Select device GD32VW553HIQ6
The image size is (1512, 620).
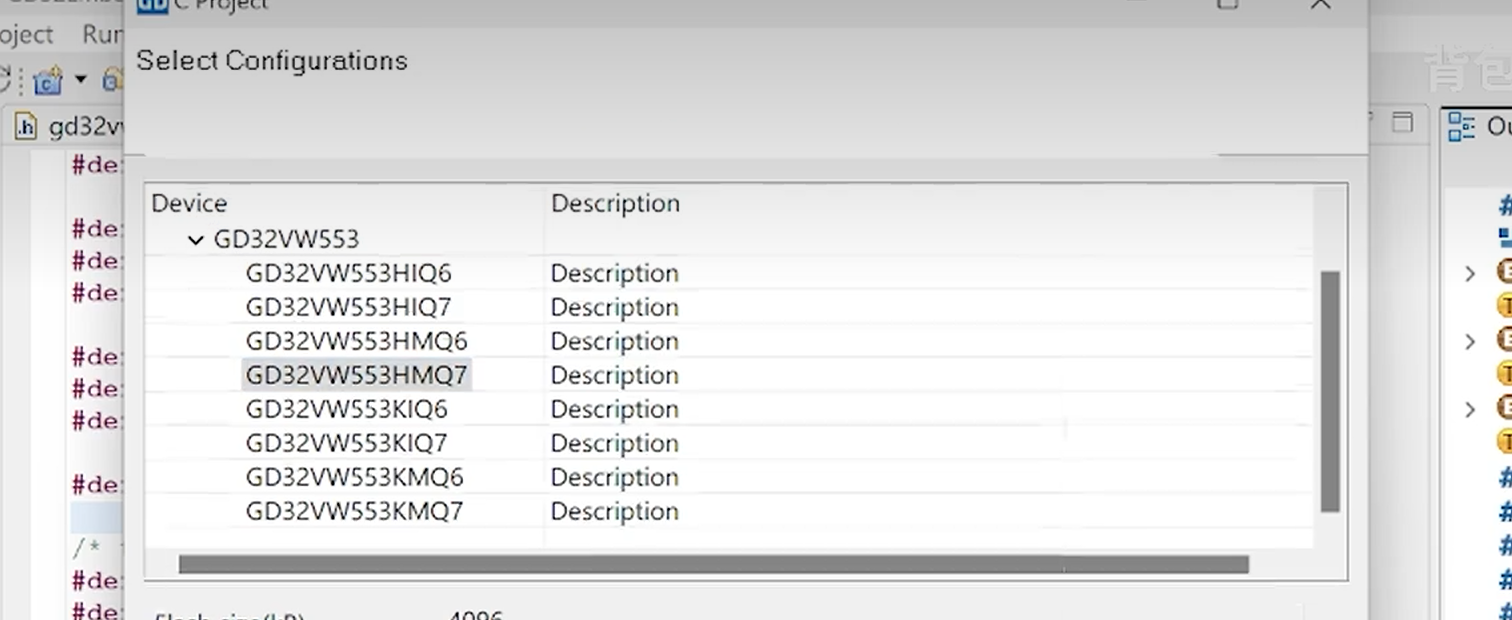point(348,274)
